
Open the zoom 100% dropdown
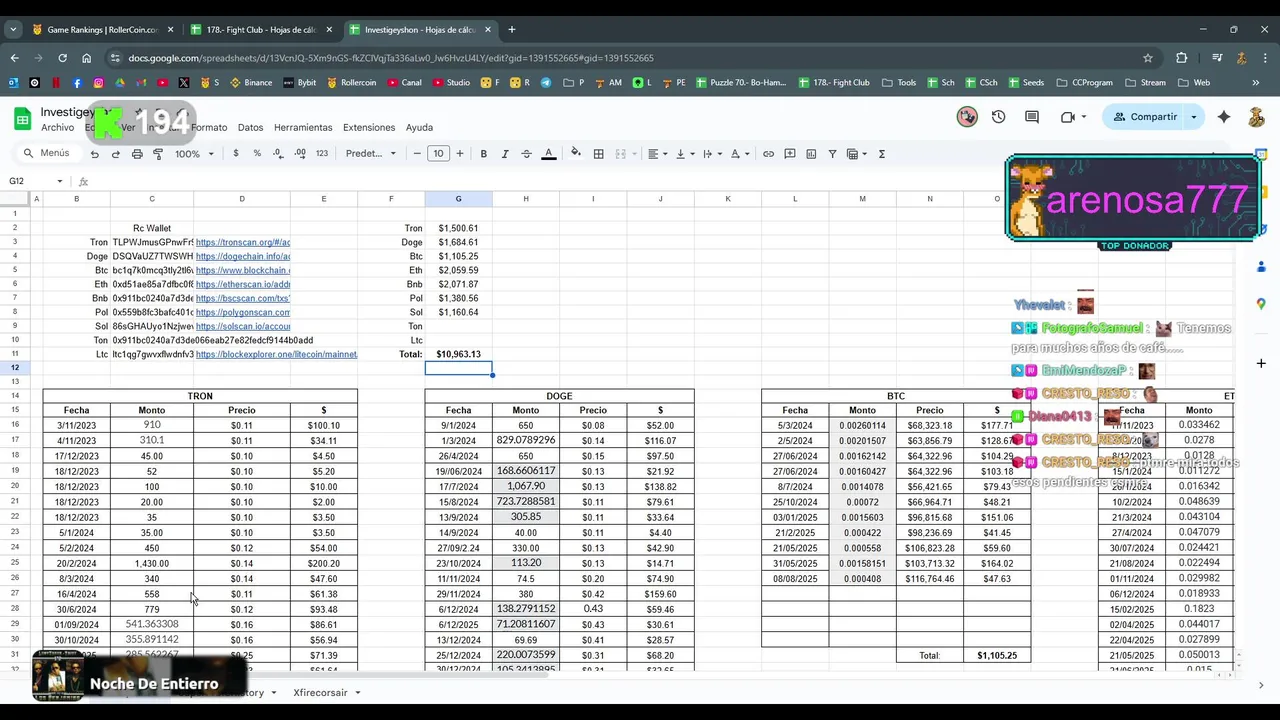[x=194, y=154]
